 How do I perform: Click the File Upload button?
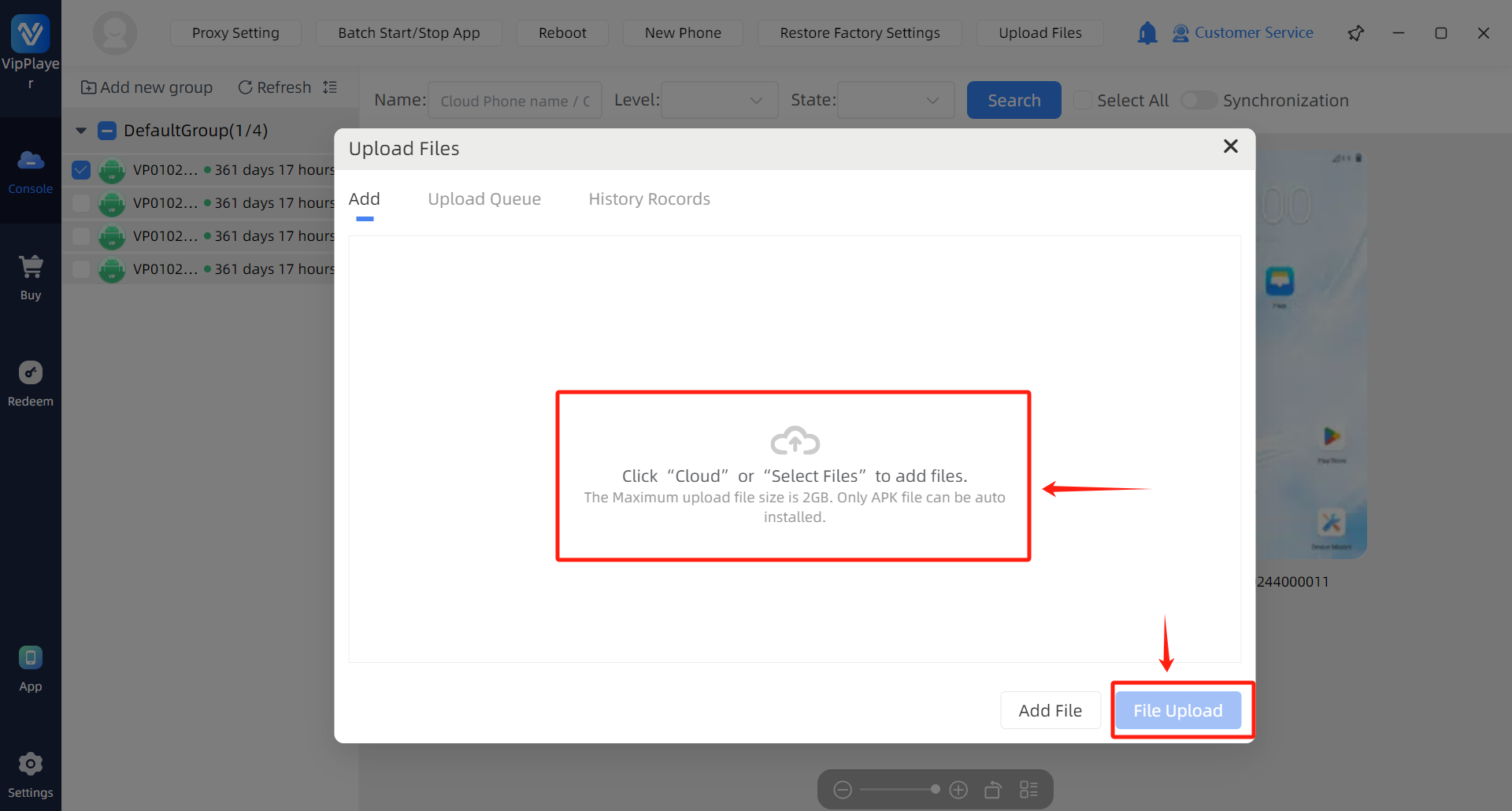pyautogui.click(x=1177, y=710)
